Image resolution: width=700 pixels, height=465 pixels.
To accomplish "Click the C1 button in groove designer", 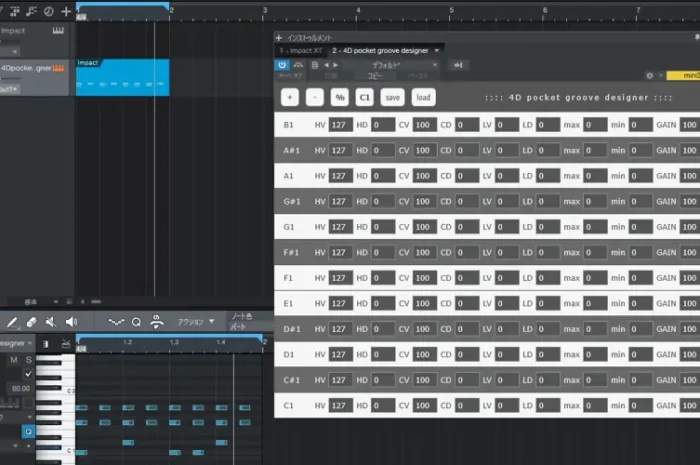I will coord(365,97).
